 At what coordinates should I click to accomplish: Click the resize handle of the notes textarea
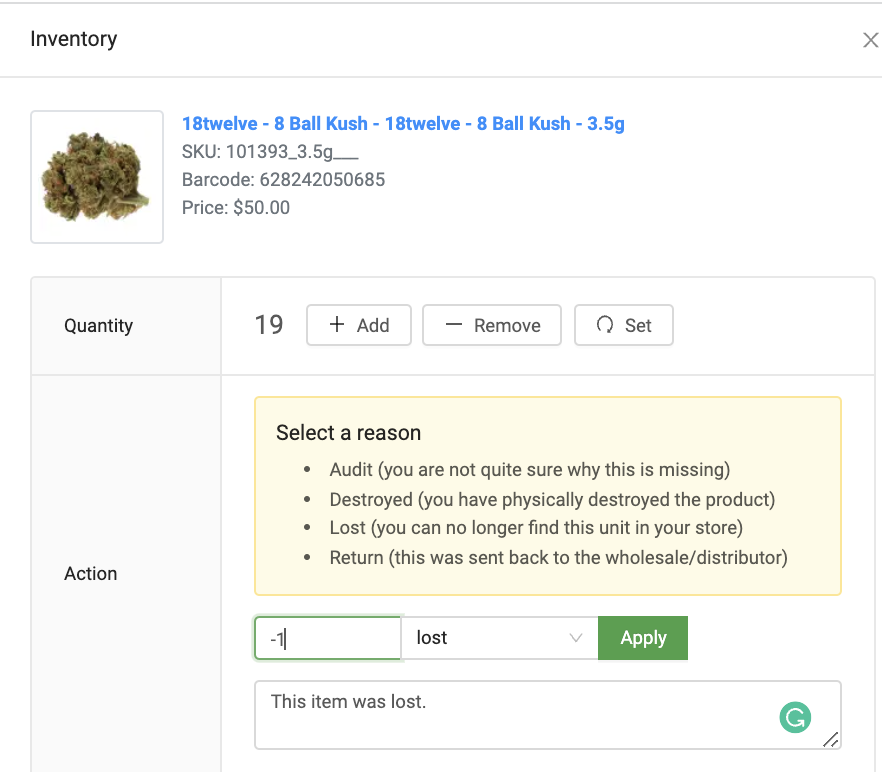(830, 739)
